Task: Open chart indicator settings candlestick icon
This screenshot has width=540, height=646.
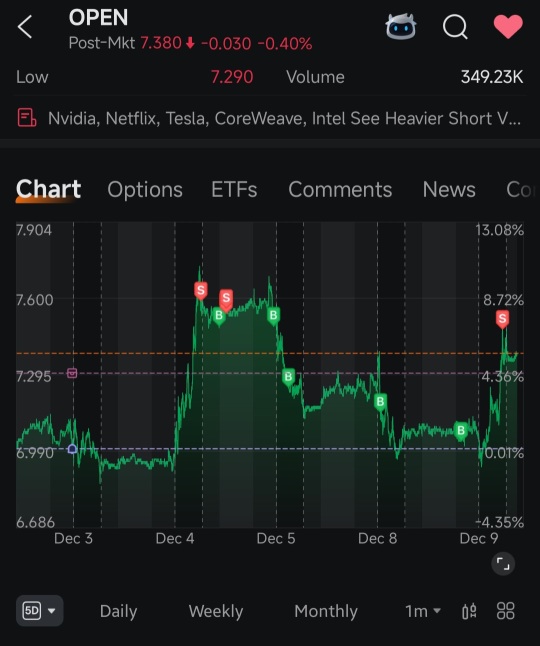Action: 469,611
